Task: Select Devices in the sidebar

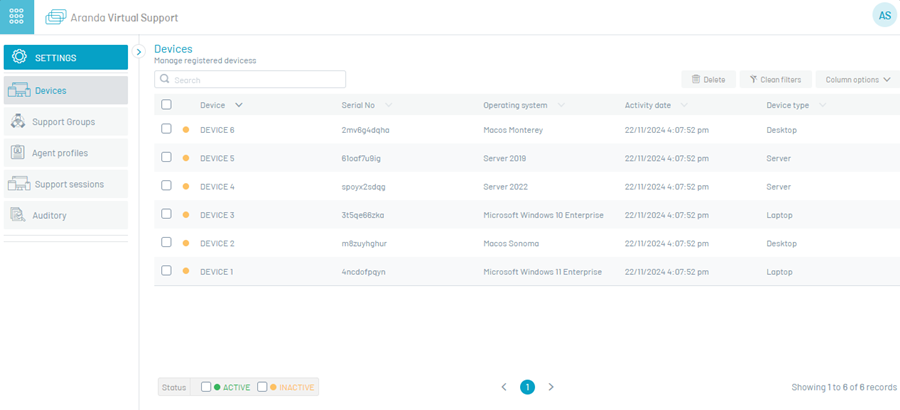Action: pos(65,90)
